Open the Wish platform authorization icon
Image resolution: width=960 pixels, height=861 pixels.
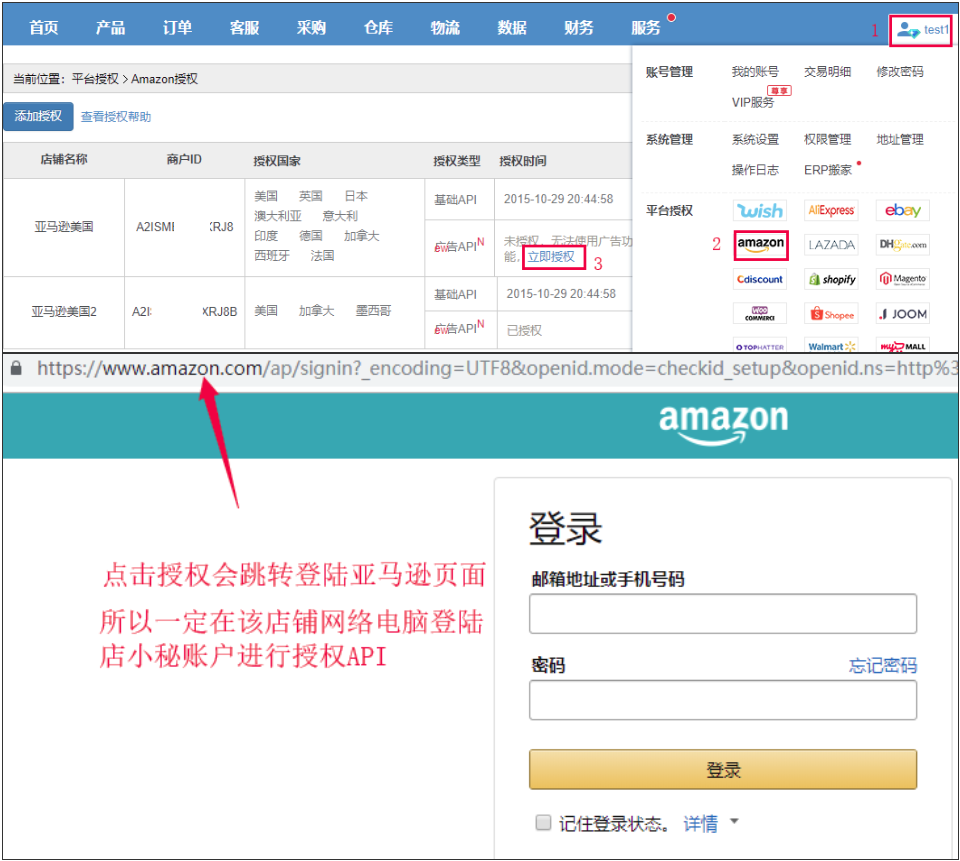point(760,211)
